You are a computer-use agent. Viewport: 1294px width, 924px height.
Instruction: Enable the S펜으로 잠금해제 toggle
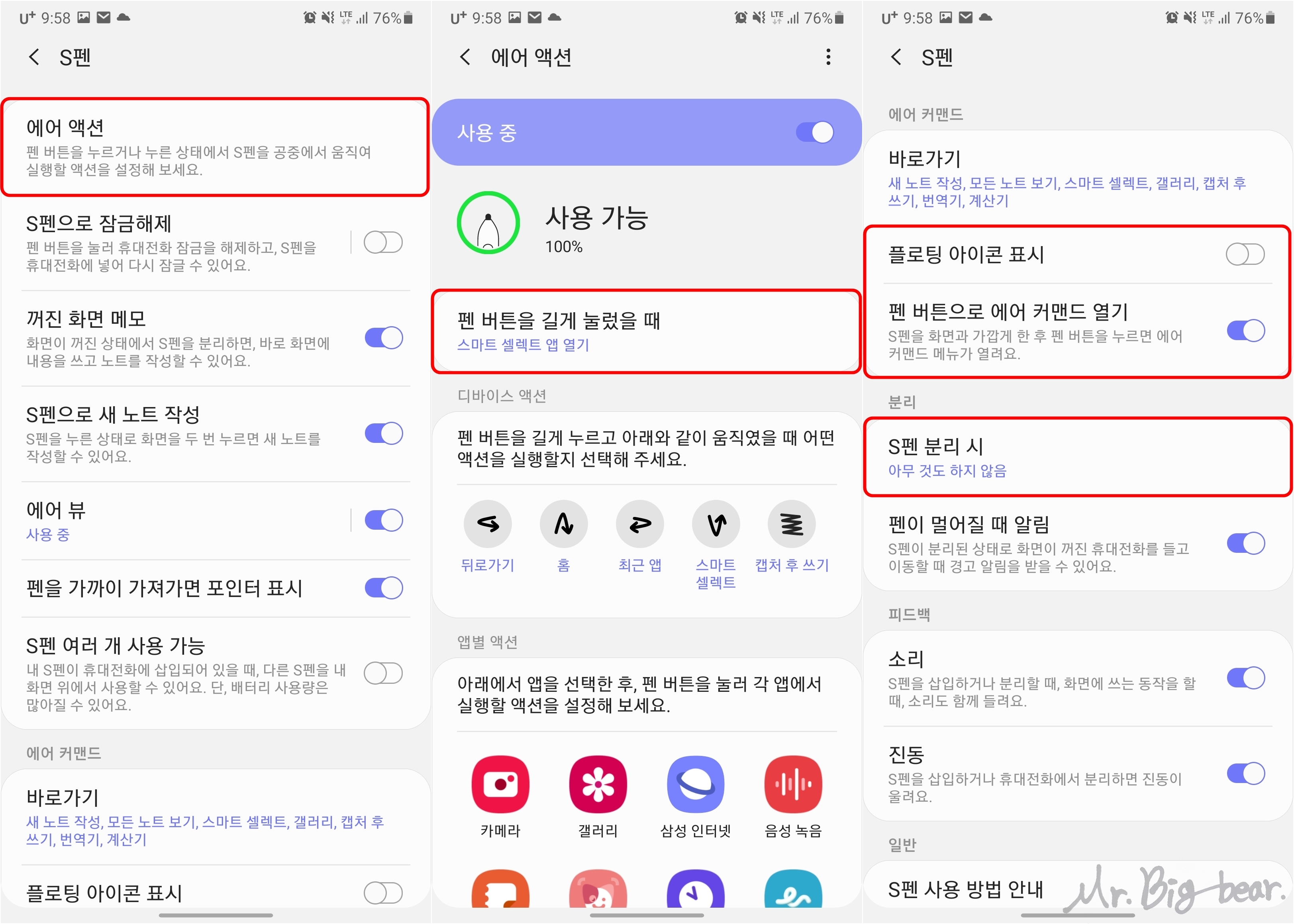coord(383,243)
